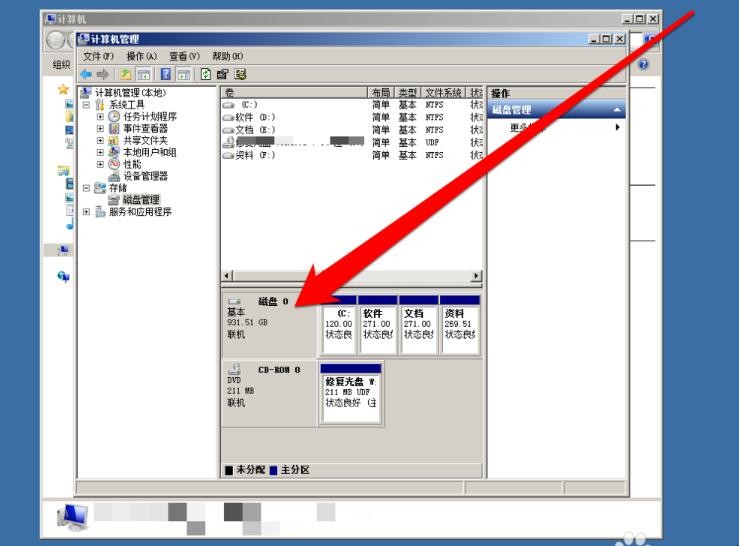Click the help question-mark toolbar icon

coord(165,74)
